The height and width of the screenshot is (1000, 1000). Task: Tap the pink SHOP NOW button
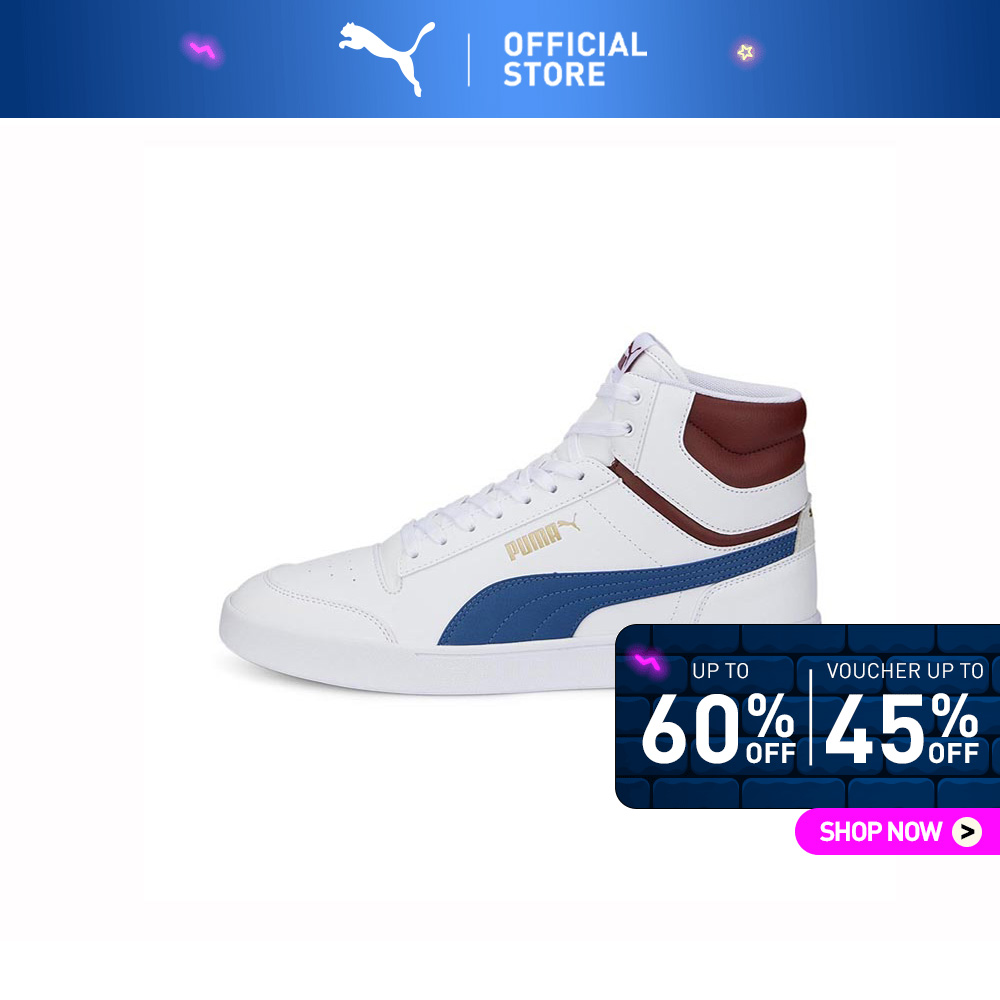click(x=898, y=831)
